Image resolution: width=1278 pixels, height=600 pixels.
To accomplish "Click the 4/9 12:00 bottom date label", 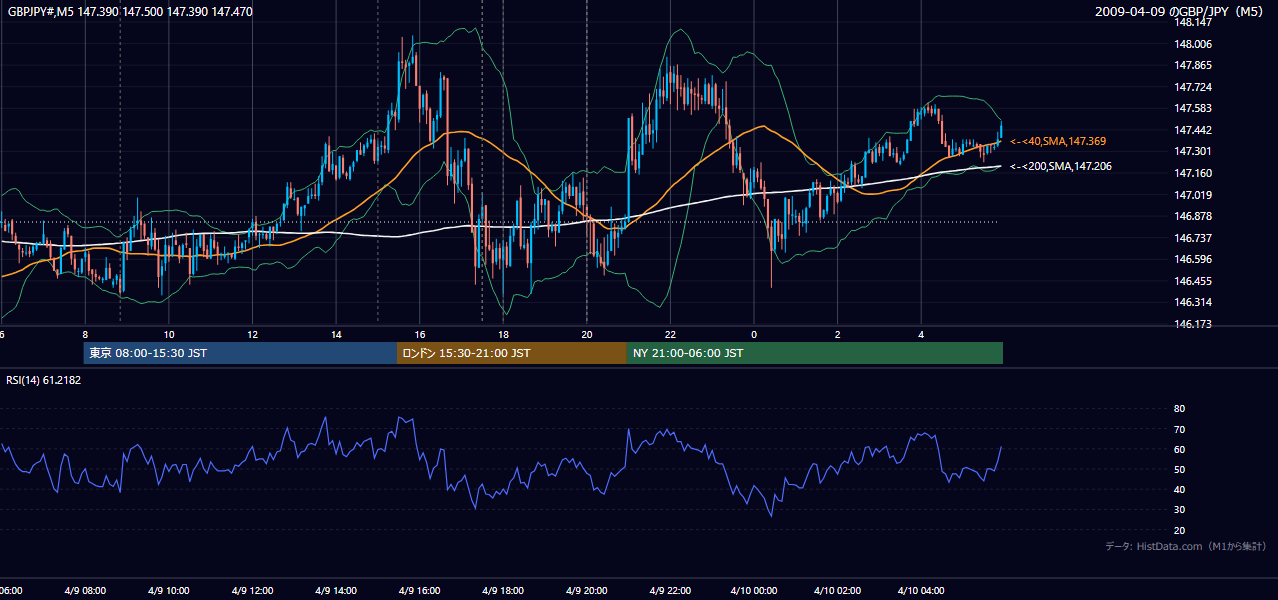I will [252, 590].
